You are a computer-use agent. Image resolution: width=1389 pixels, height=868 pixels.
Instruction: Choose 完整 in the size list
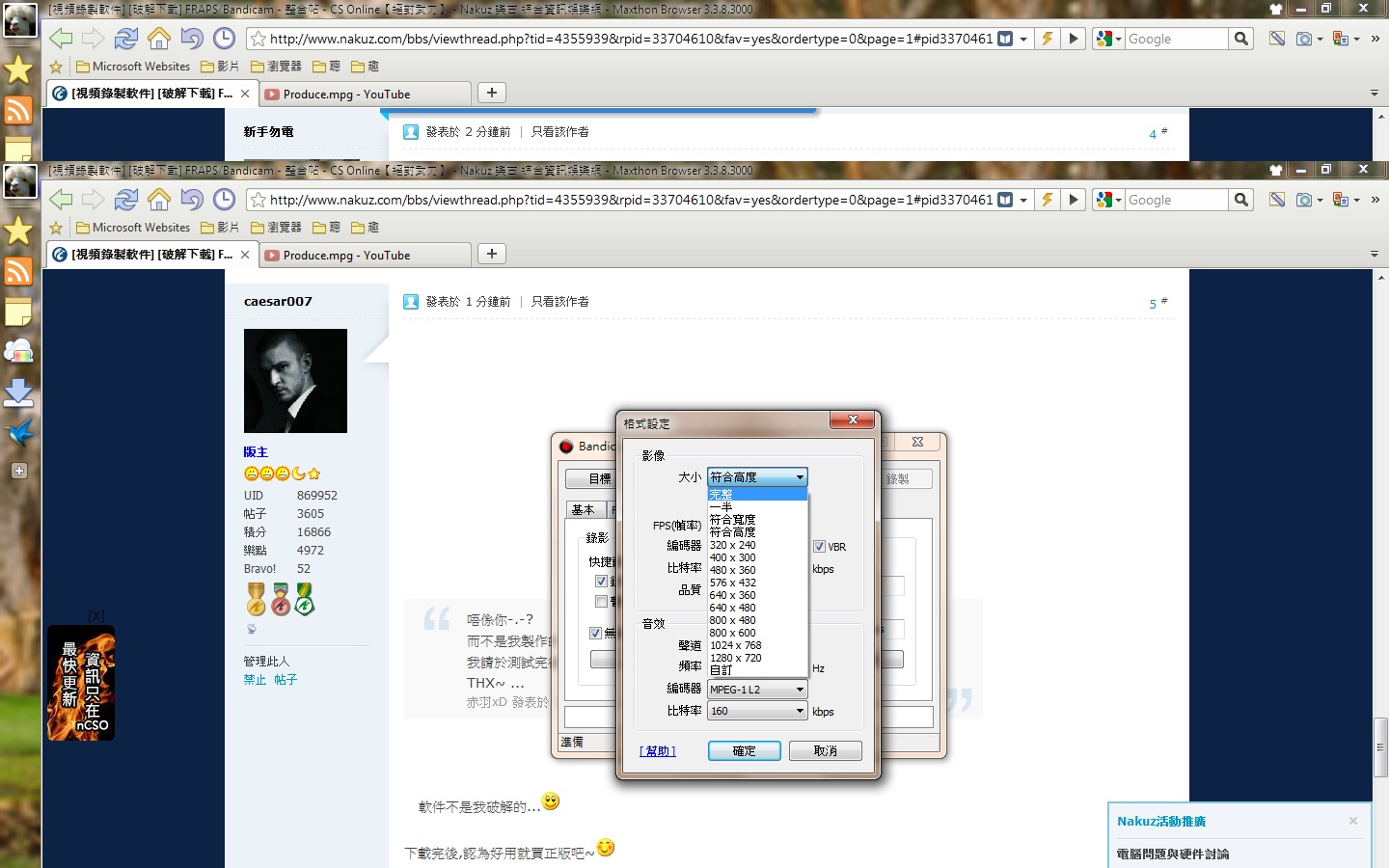tap(757, 494)
